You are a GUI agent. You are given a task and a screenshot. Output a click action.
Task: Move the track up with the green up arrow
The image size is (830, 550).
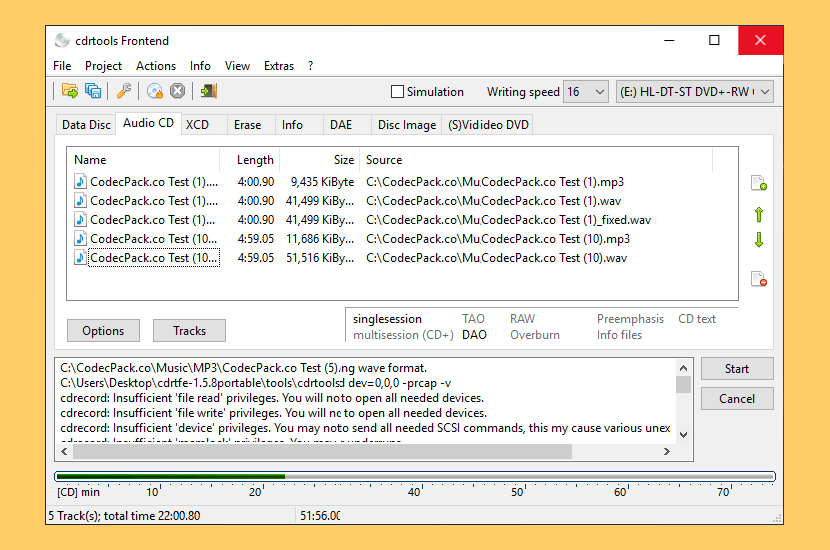[758, 214]
